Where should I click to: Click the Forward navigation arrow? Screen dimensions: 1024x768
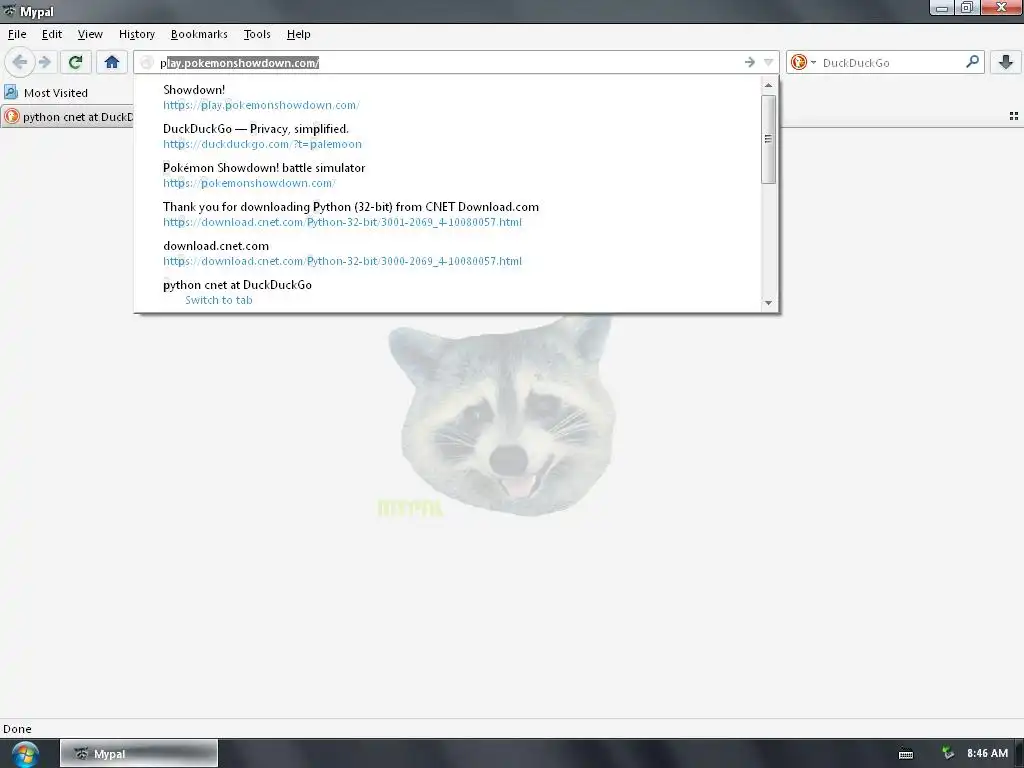[44, 62]
